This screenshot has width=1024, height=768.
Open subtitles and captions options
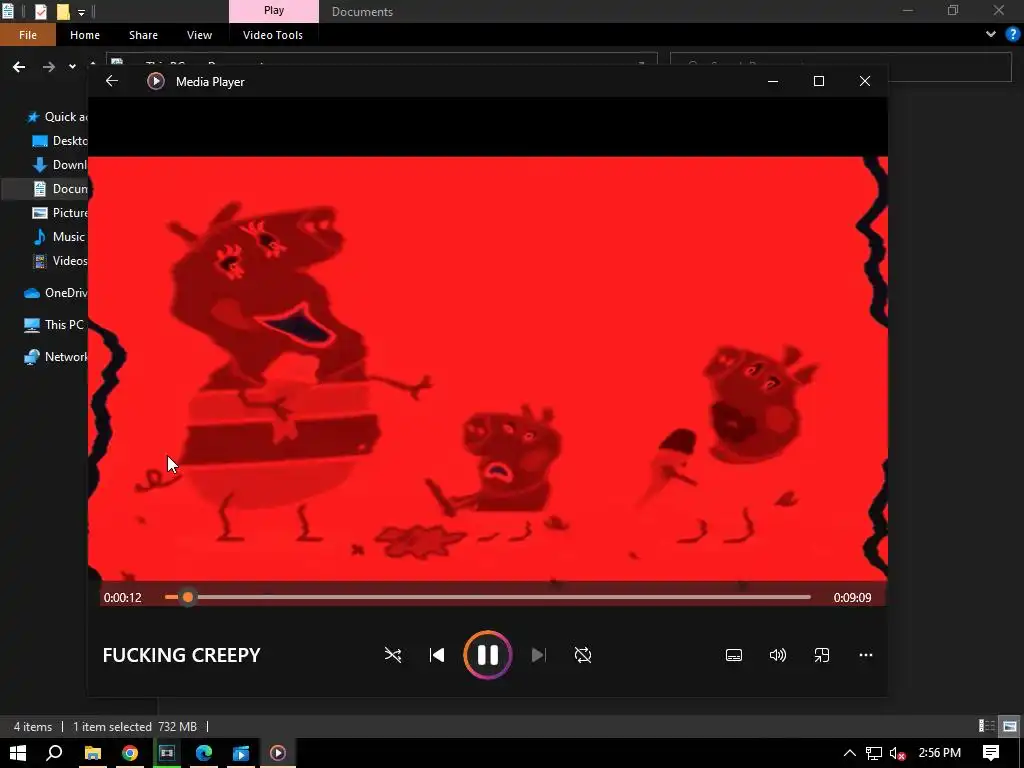pyautogui.click(x=734, y=655)
